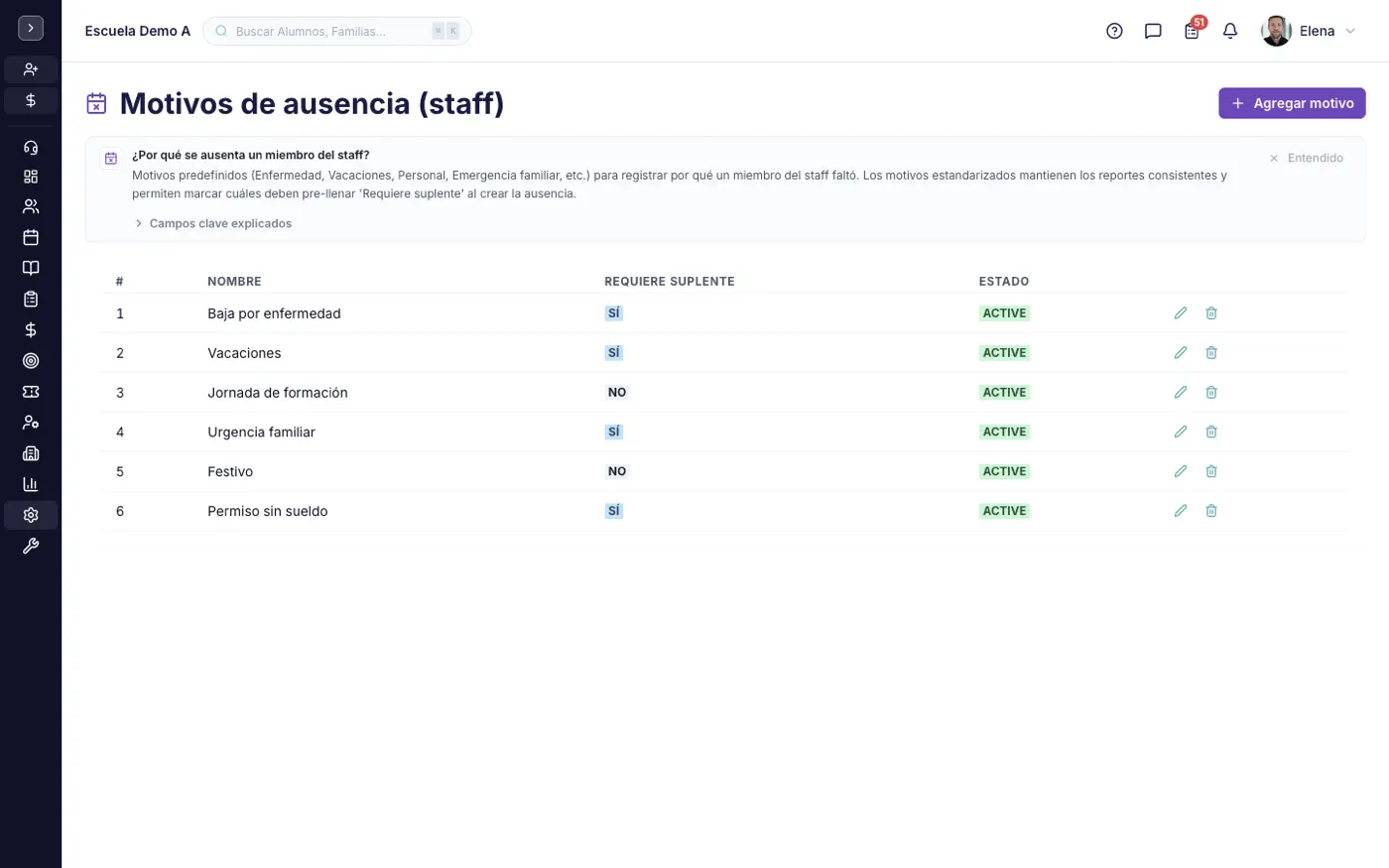Click the REQUIERE SUPLENTE column header
The image size is (1389, 868).
click(x=670, y=282)
